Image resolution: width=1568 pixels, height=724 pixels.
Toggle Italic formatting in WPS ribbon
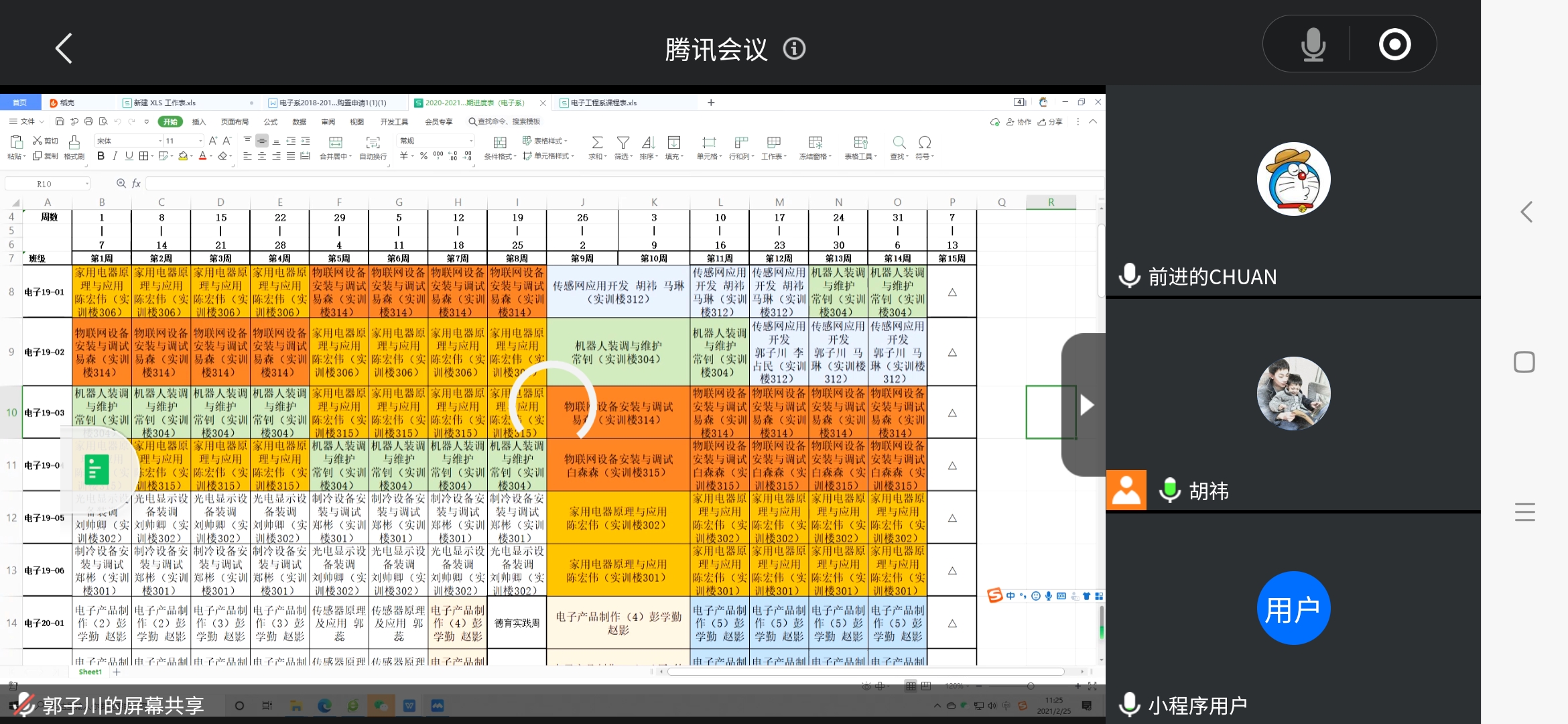click(x=115, y=156)
